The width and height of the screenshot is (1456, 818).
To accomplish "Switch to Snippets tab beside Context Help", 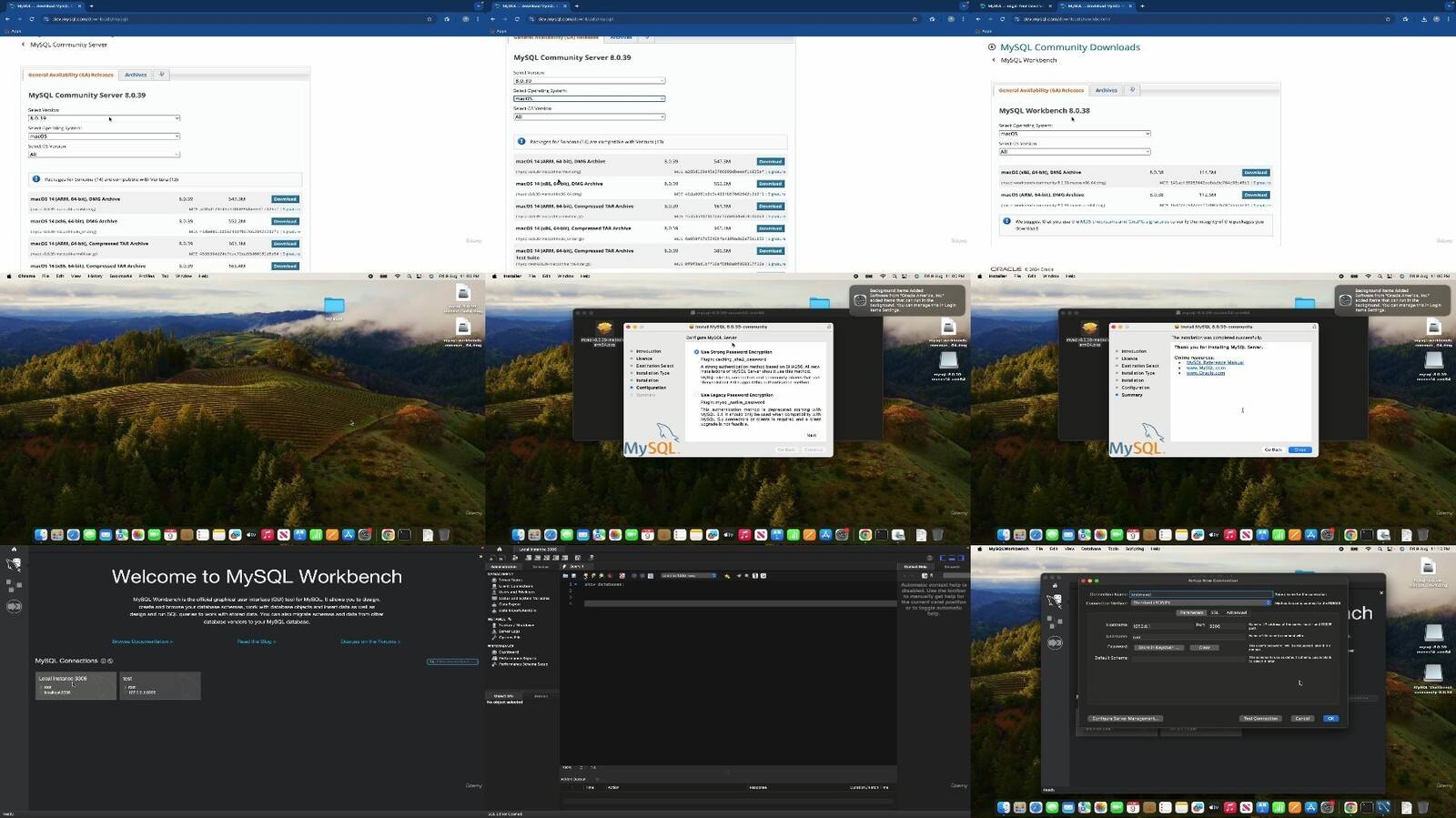I will coord(952,567).
